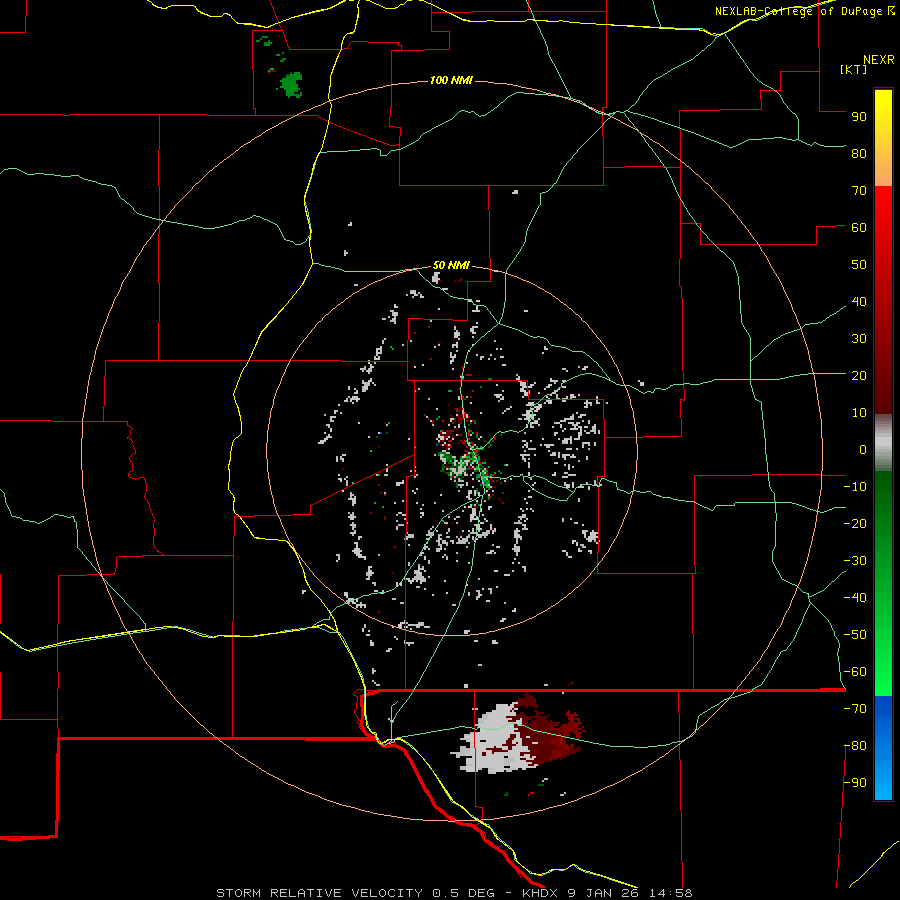Pick the gray zero-velocity segment of the color bar
Screen dimensions: 900x900
(883, 443)
